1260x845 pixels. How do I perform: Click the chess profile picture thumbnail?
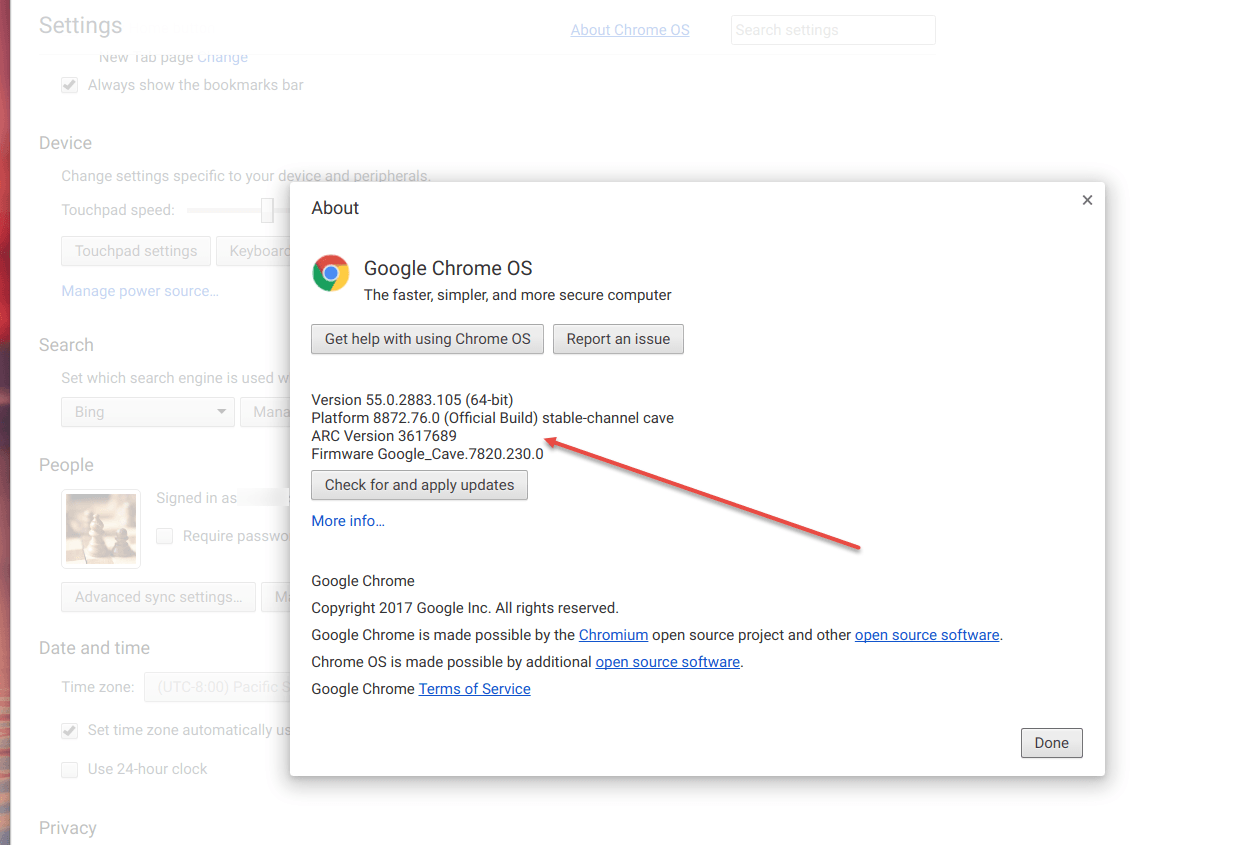(x=101, y=529)
